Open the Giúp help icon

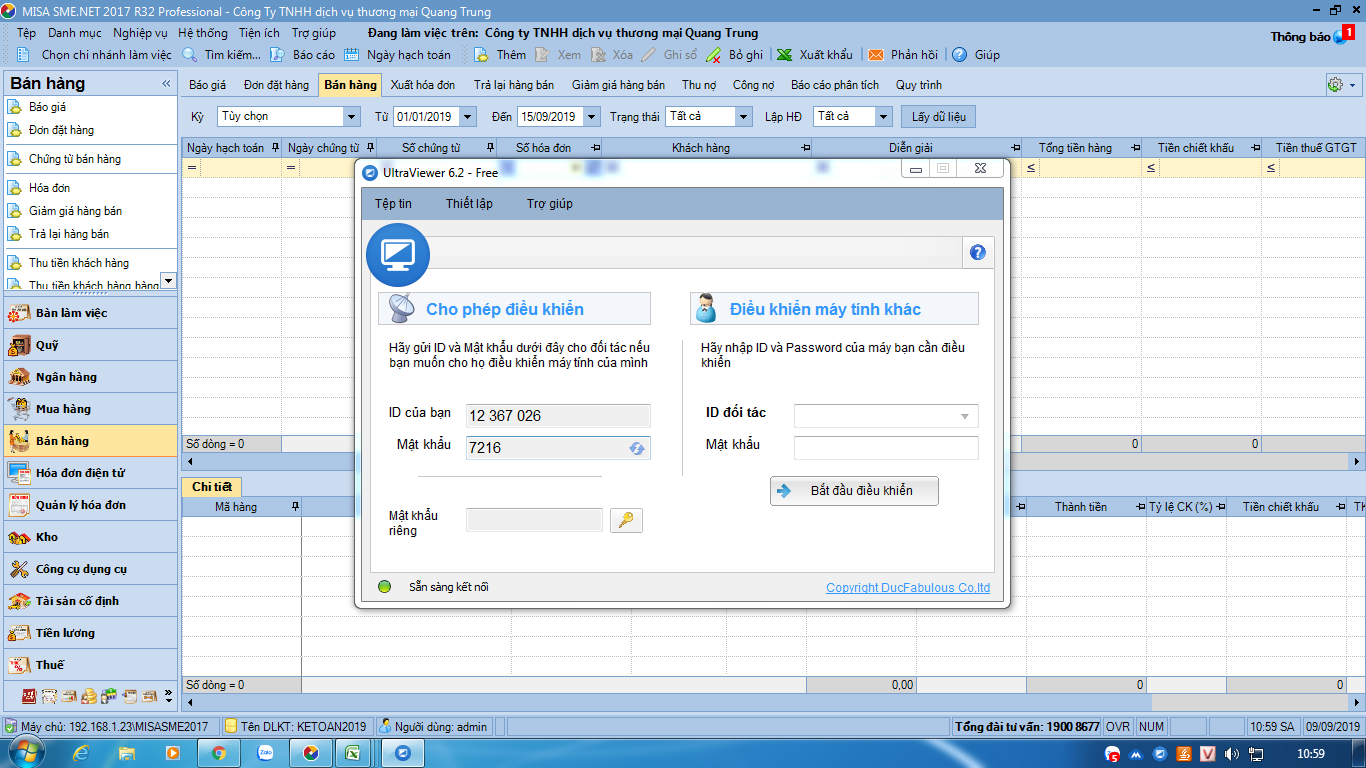(x=975, y=55)
